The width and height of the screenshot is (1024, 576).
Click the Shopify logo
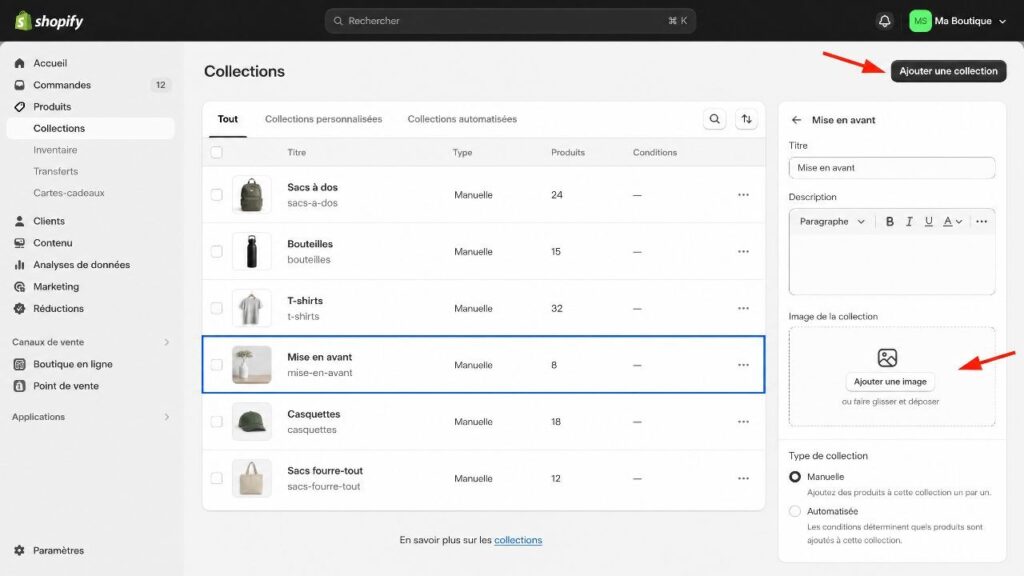(49, 21)
